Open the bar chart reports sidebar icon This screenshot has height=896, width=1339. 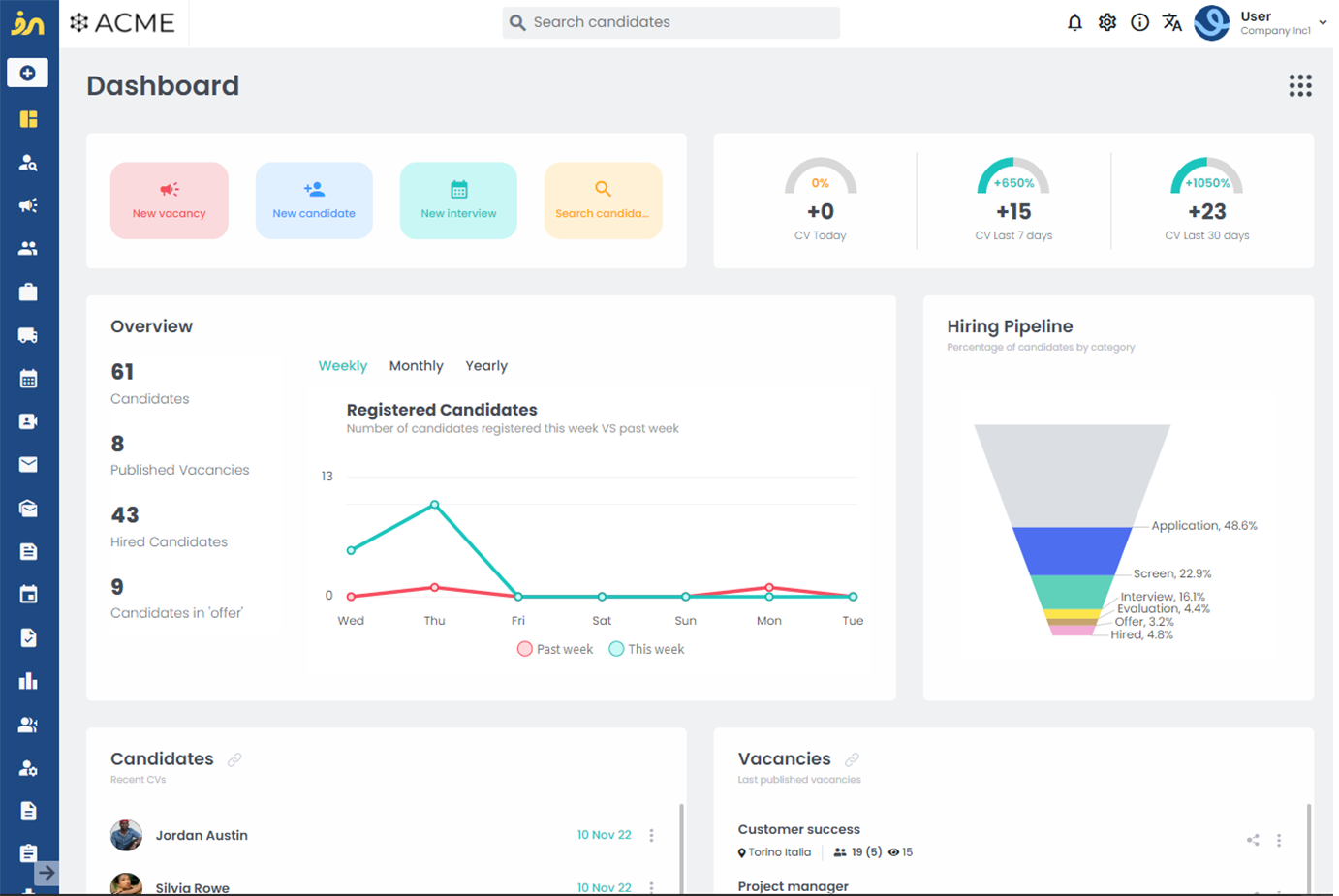pyautogui.click(x=28, y=681)
